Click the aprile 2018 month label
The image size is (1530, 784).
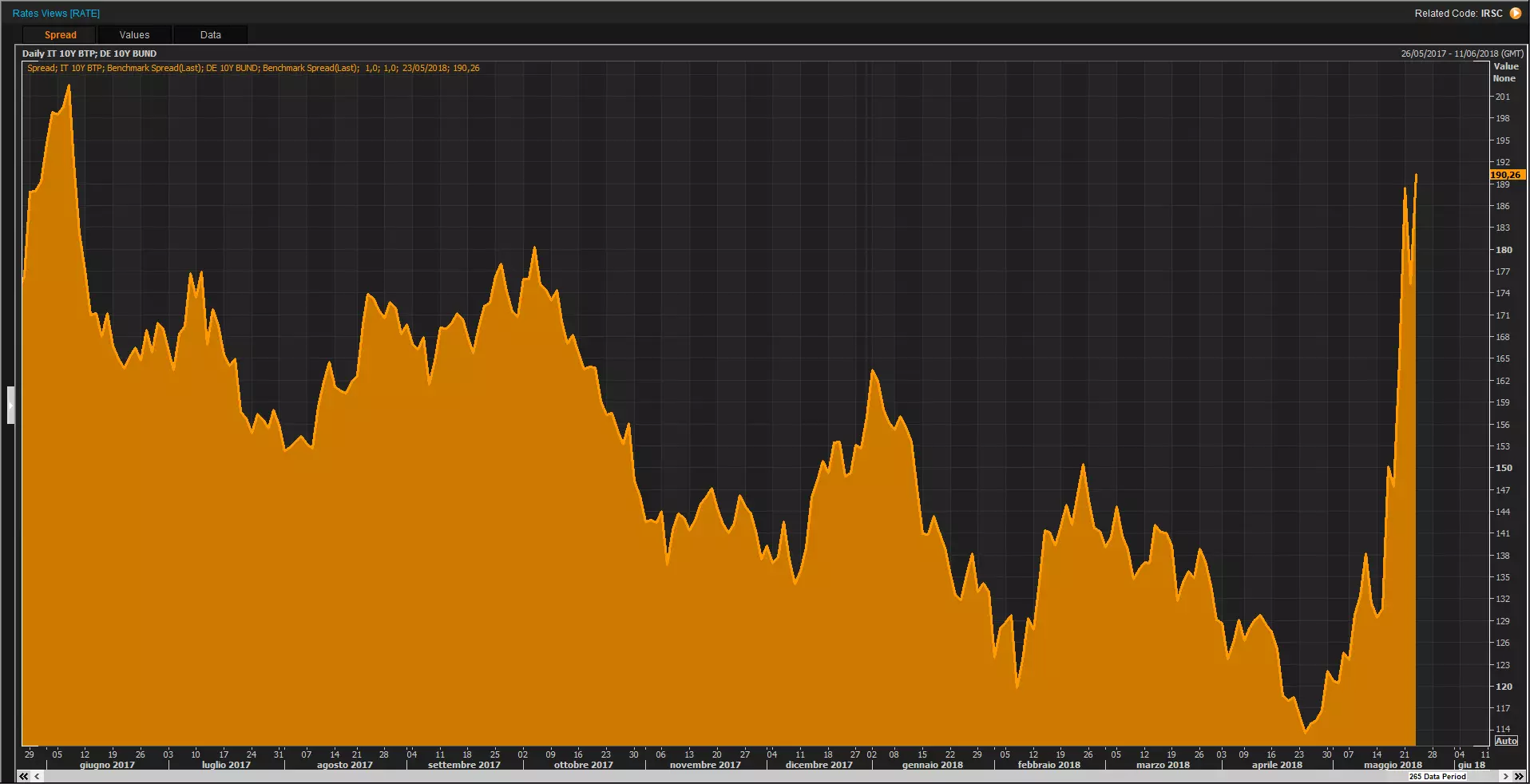1277,765
